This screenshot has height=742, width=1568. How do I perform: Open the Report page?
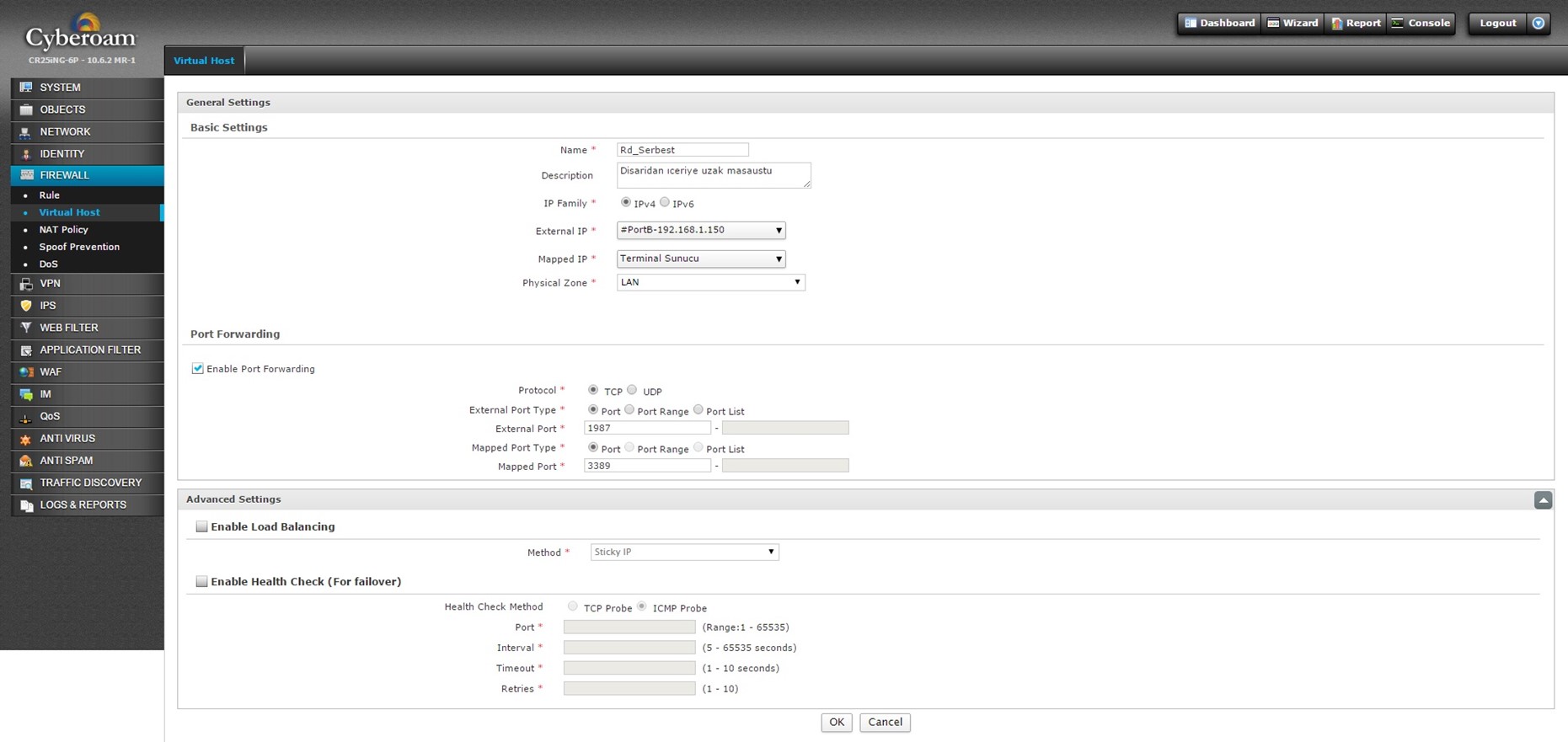[1355, 23]
